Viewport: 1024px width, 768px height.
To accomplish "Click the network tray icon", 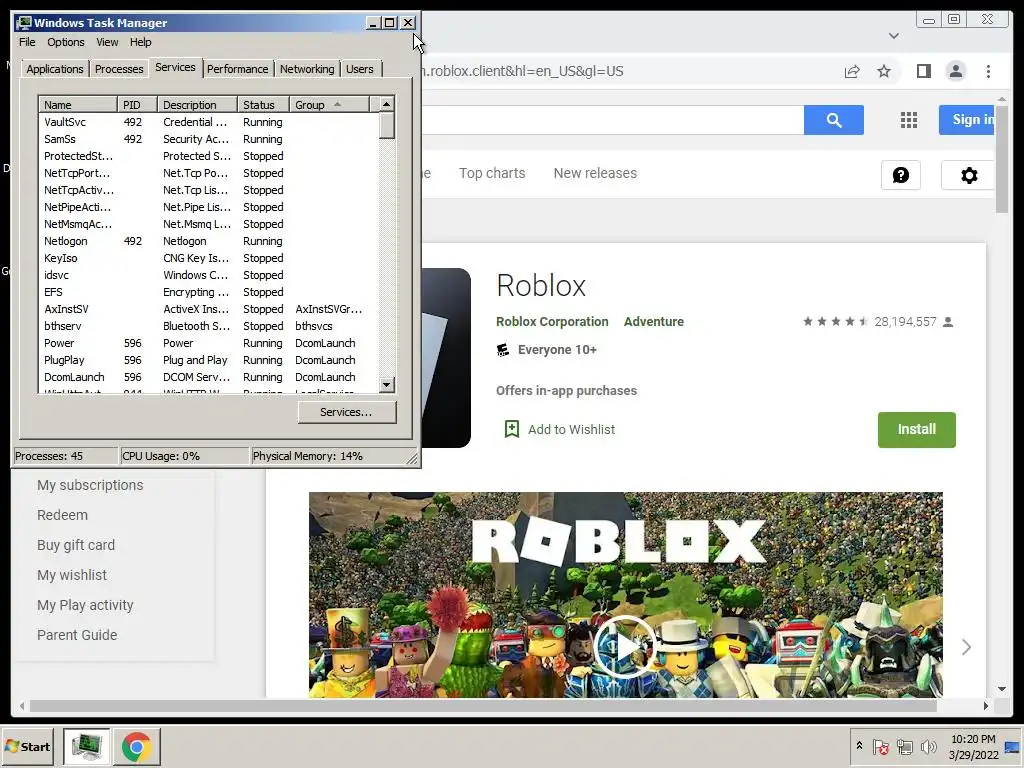I will pos(904,746).
